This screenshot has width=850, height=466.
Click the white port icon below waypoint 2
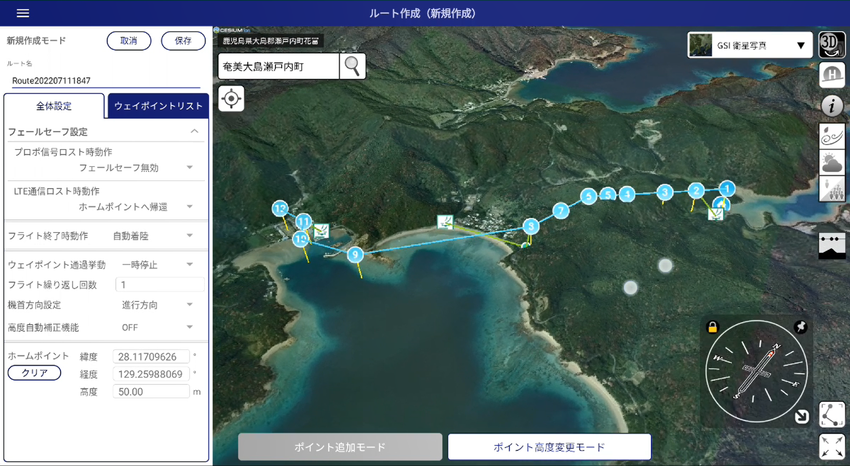(x=716, y=214)
